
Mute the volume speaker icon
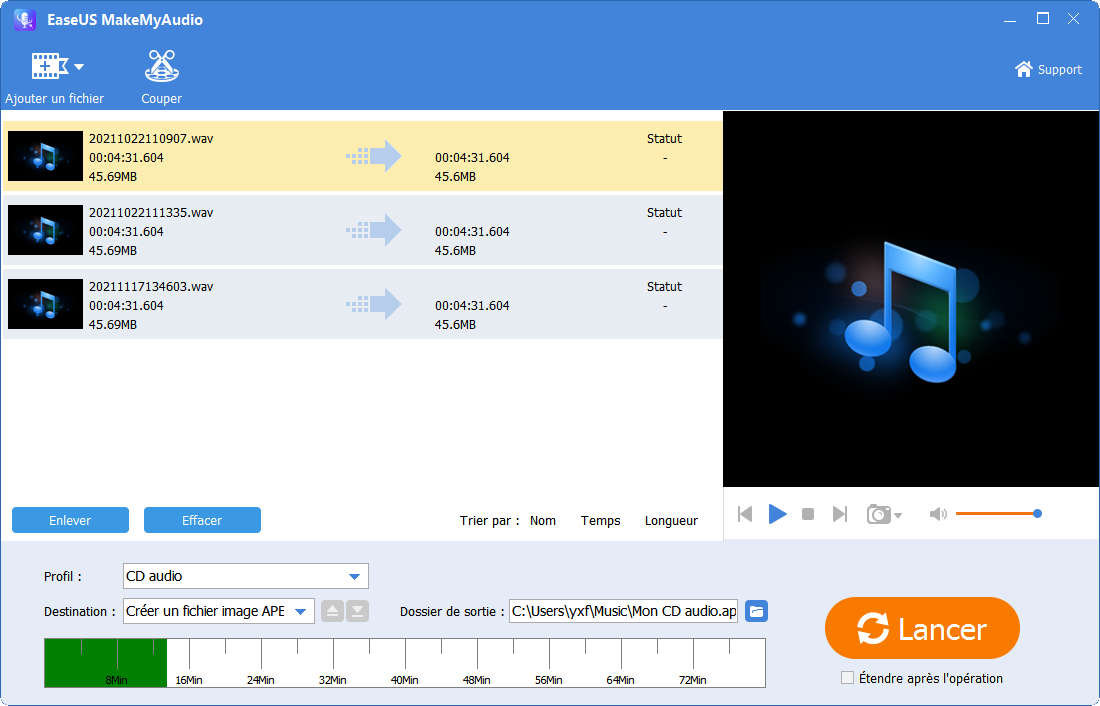click(x=938, y=514)
